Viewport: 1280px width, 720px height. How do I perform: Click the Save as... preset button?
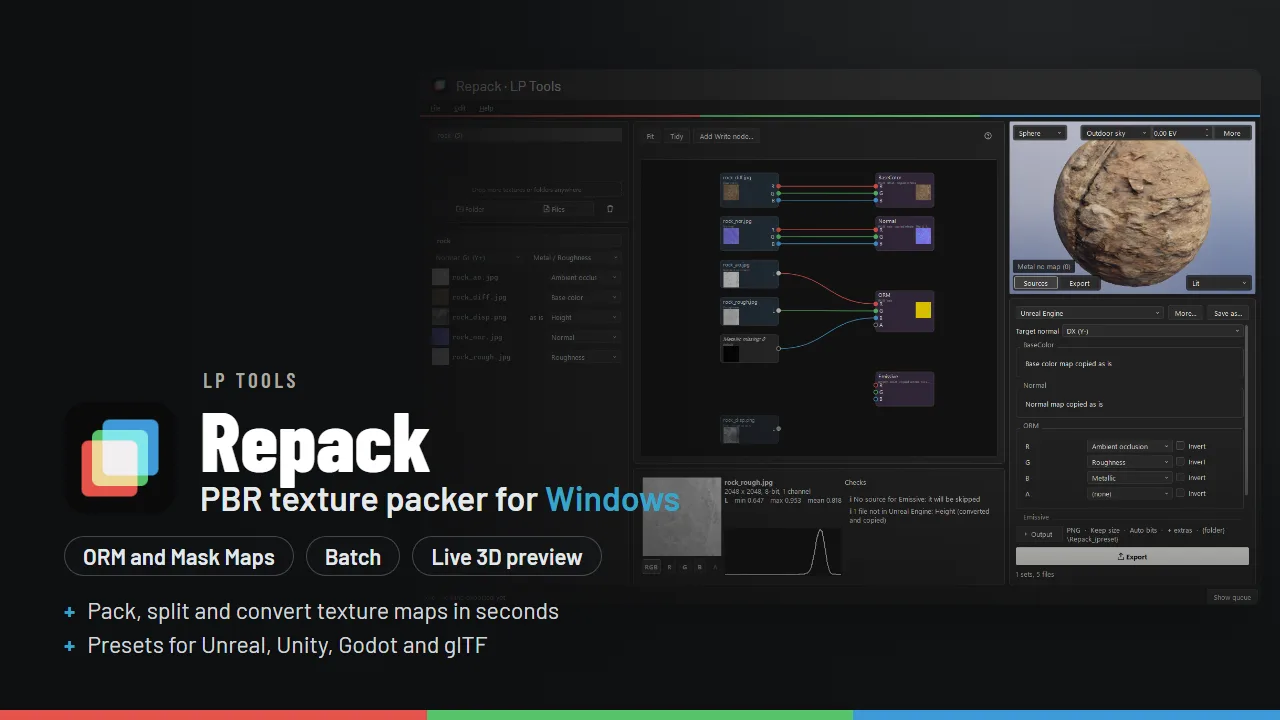click(1228, 313)
